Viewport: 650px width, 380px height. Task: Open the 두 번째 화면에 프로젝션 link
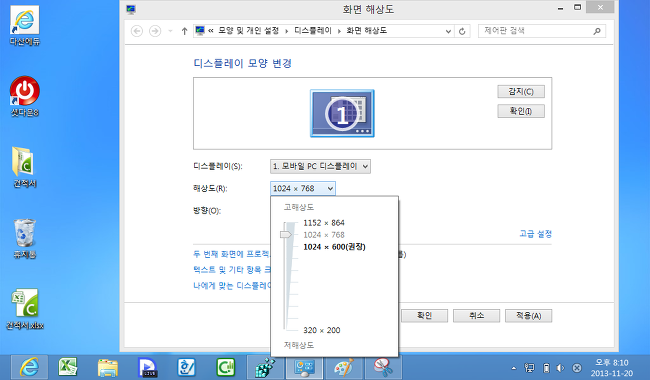point(232,254)
